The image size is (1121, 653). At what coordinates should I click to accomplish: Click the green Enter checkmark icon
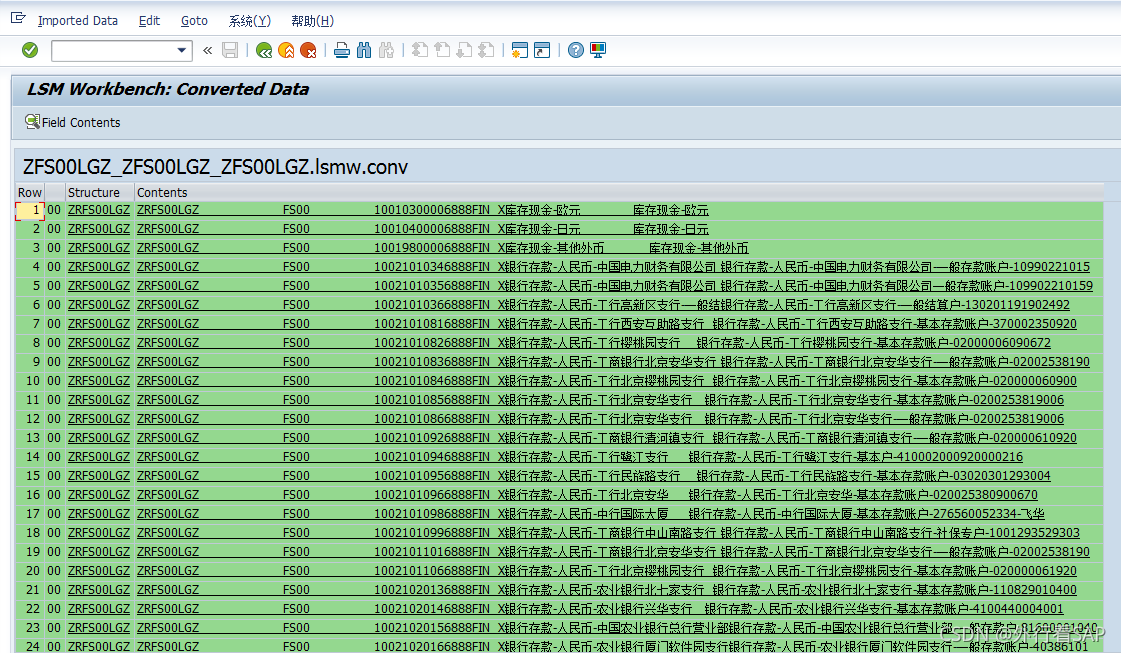coord(30,50)
